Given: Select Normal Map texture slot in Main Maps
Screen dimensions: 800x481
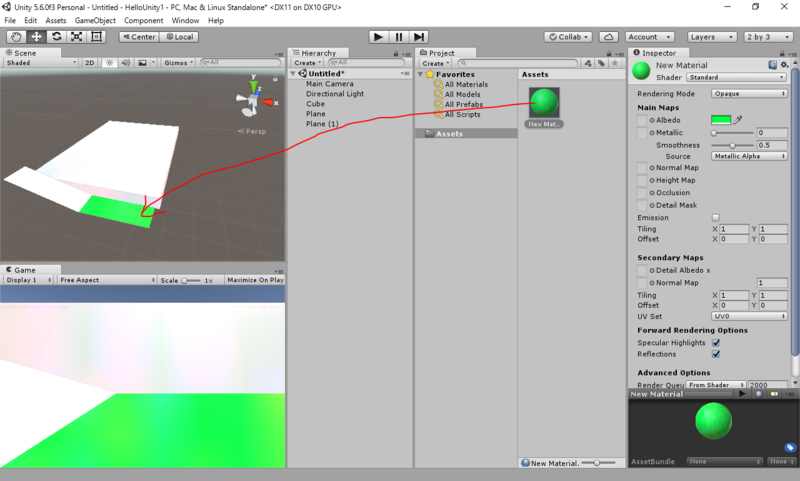Looking at the screenshot, I should click(642, 168).
